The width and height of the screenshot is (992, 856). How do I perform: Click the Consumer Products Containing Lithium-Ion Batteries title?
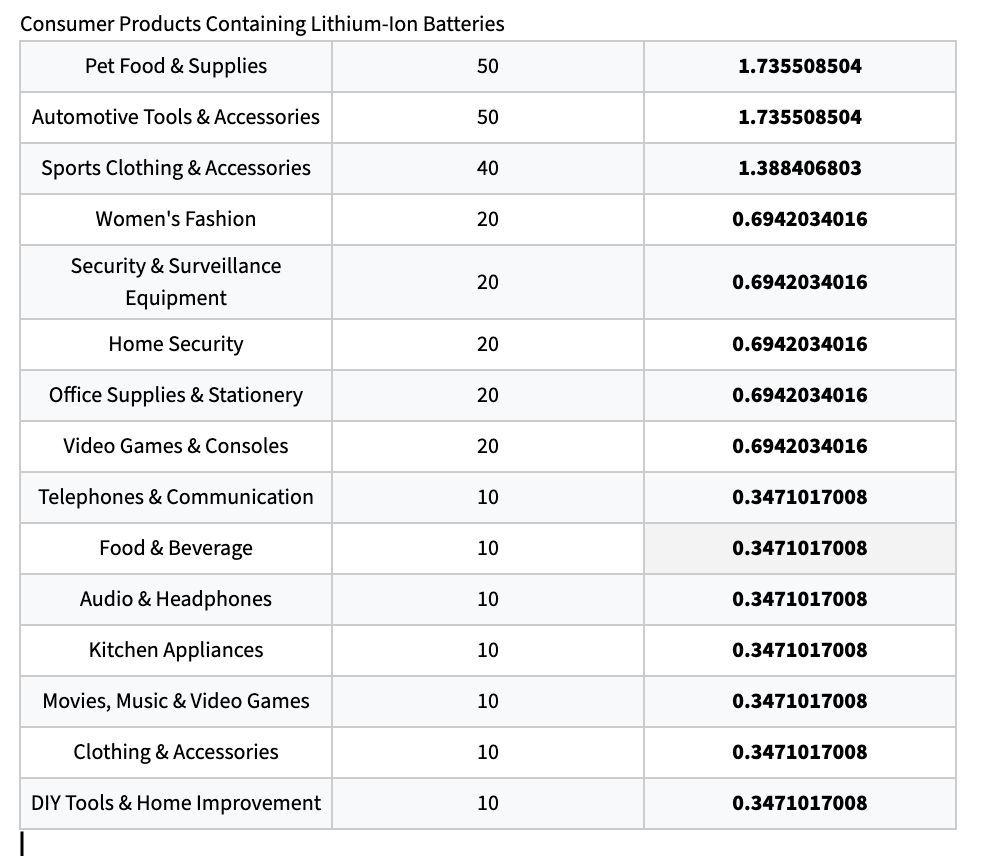[x=262, y=24]
